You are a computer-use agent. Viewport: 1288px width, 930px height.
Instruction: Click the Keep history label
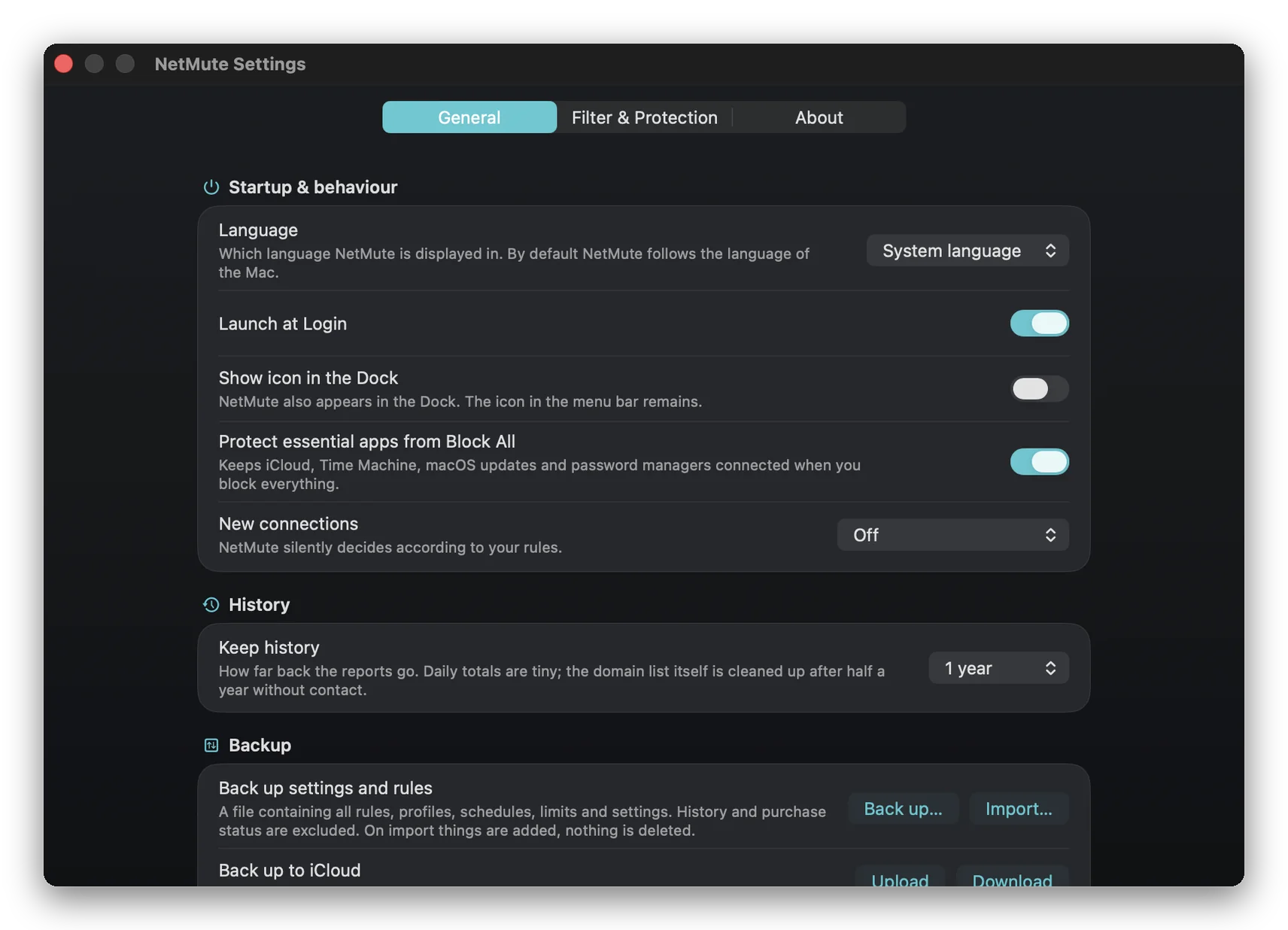coord(269,648)
